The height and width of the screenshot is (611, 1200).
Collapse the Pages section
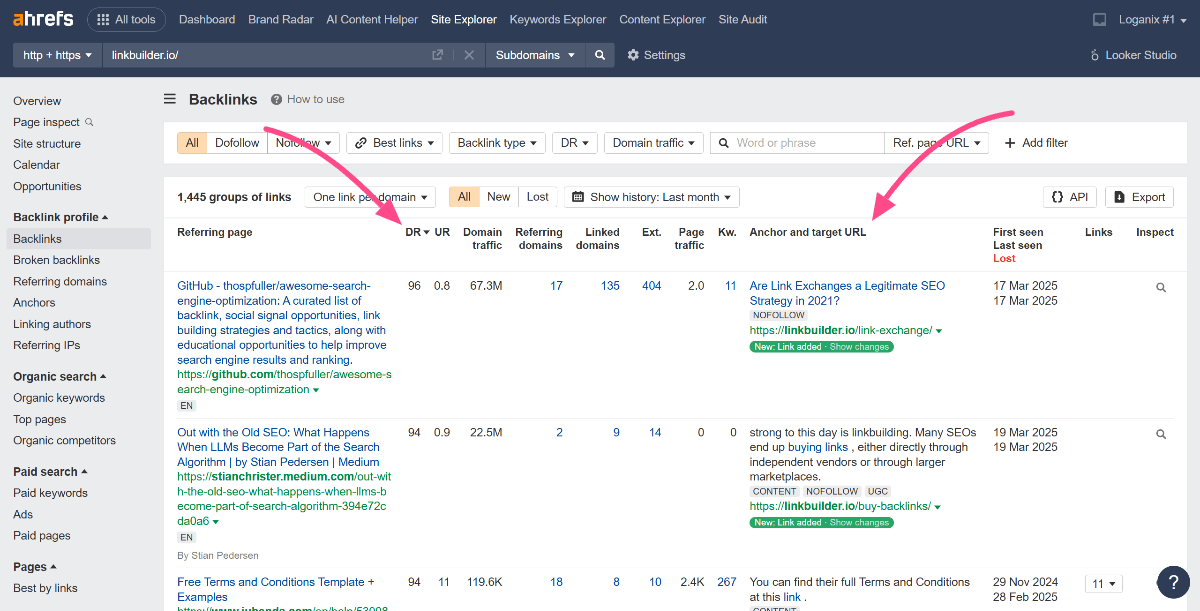pos(35,567)
